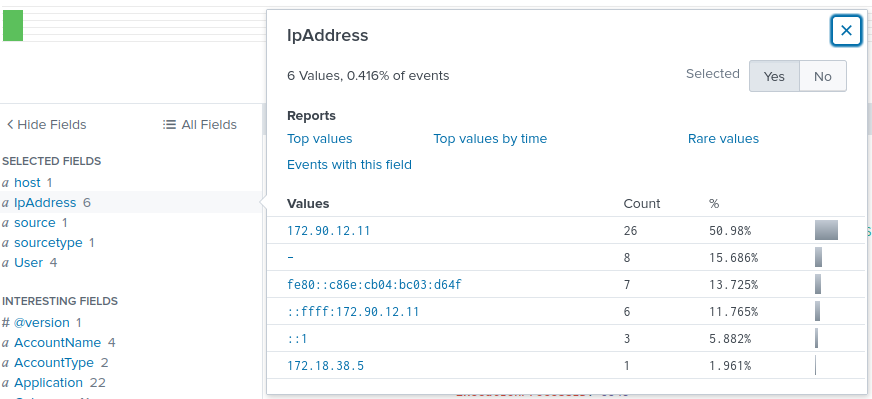The height and width of the screenshot is (399, 872).
Task: Click the 50.98% percentage cell
Action: 730,230
